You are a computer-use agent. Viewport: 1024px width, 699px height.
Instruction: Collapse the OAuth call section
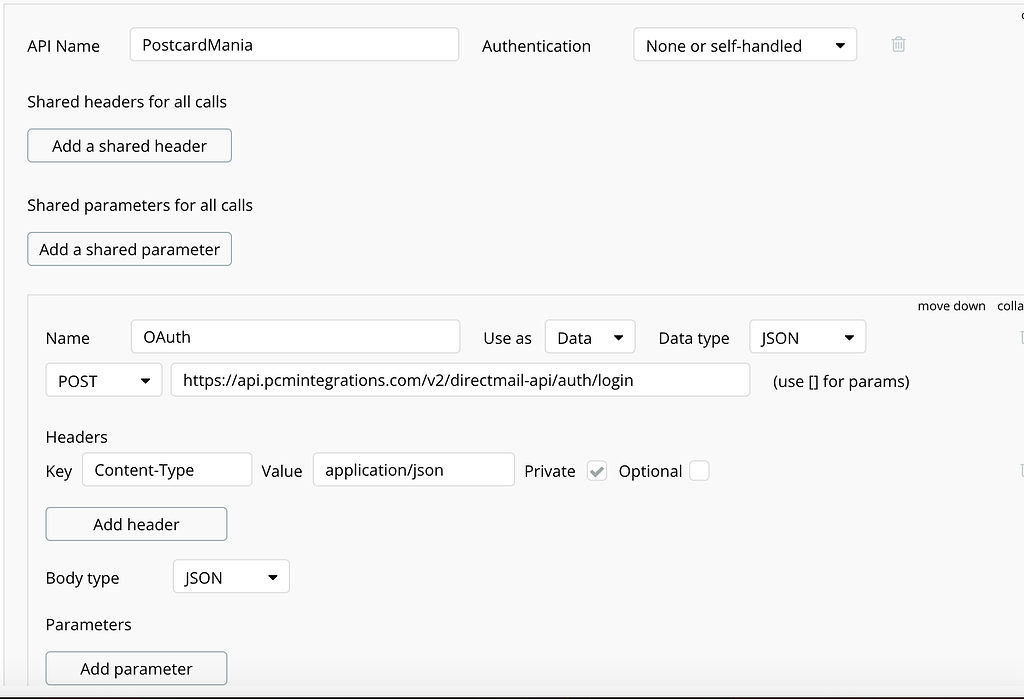click(1009, 306)
